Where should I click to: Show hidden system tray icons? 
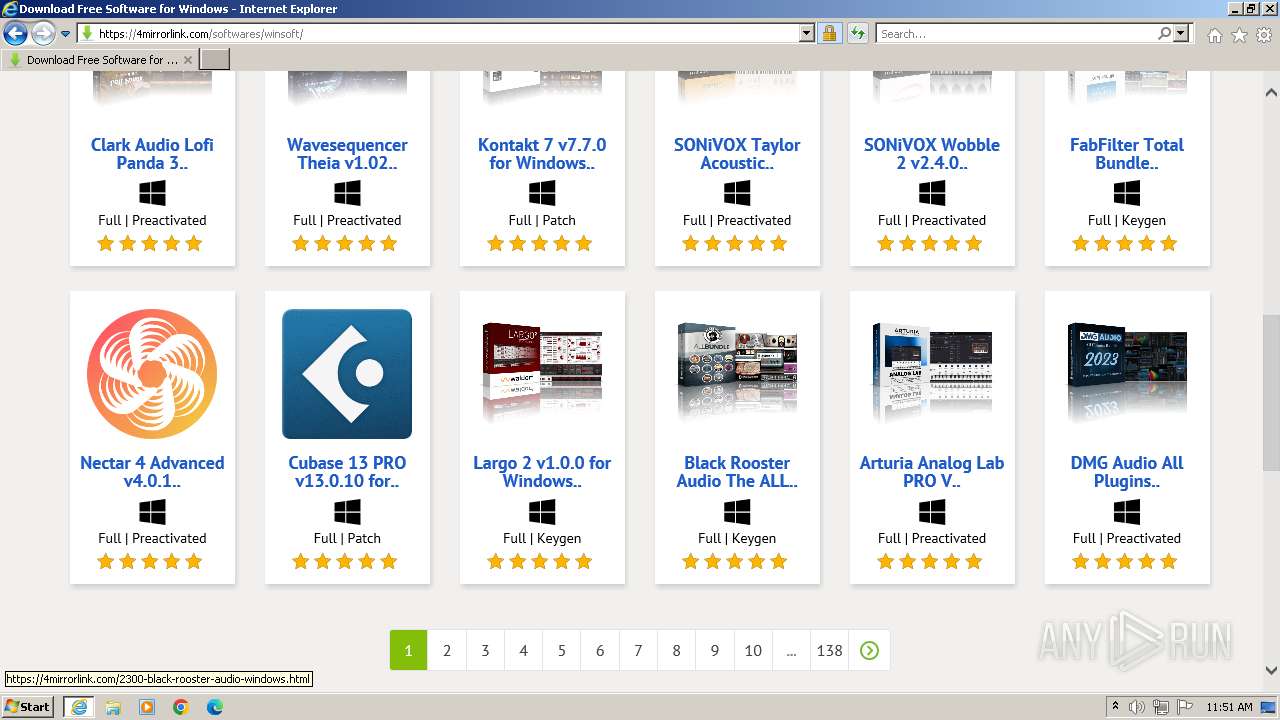click(x=1116, y=707)
